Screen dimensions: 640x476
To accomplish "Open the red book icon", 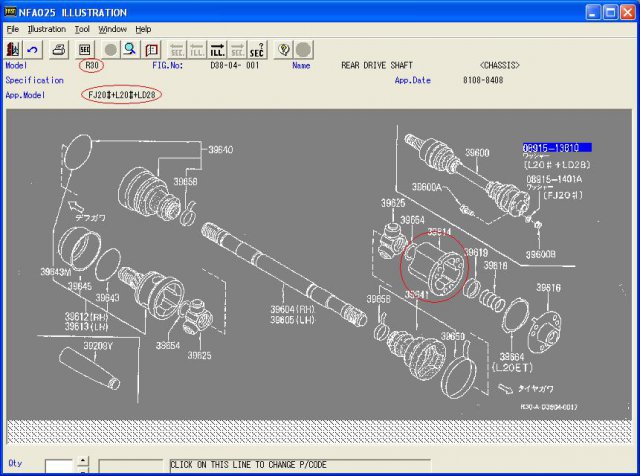I will (x=152, y=49).
